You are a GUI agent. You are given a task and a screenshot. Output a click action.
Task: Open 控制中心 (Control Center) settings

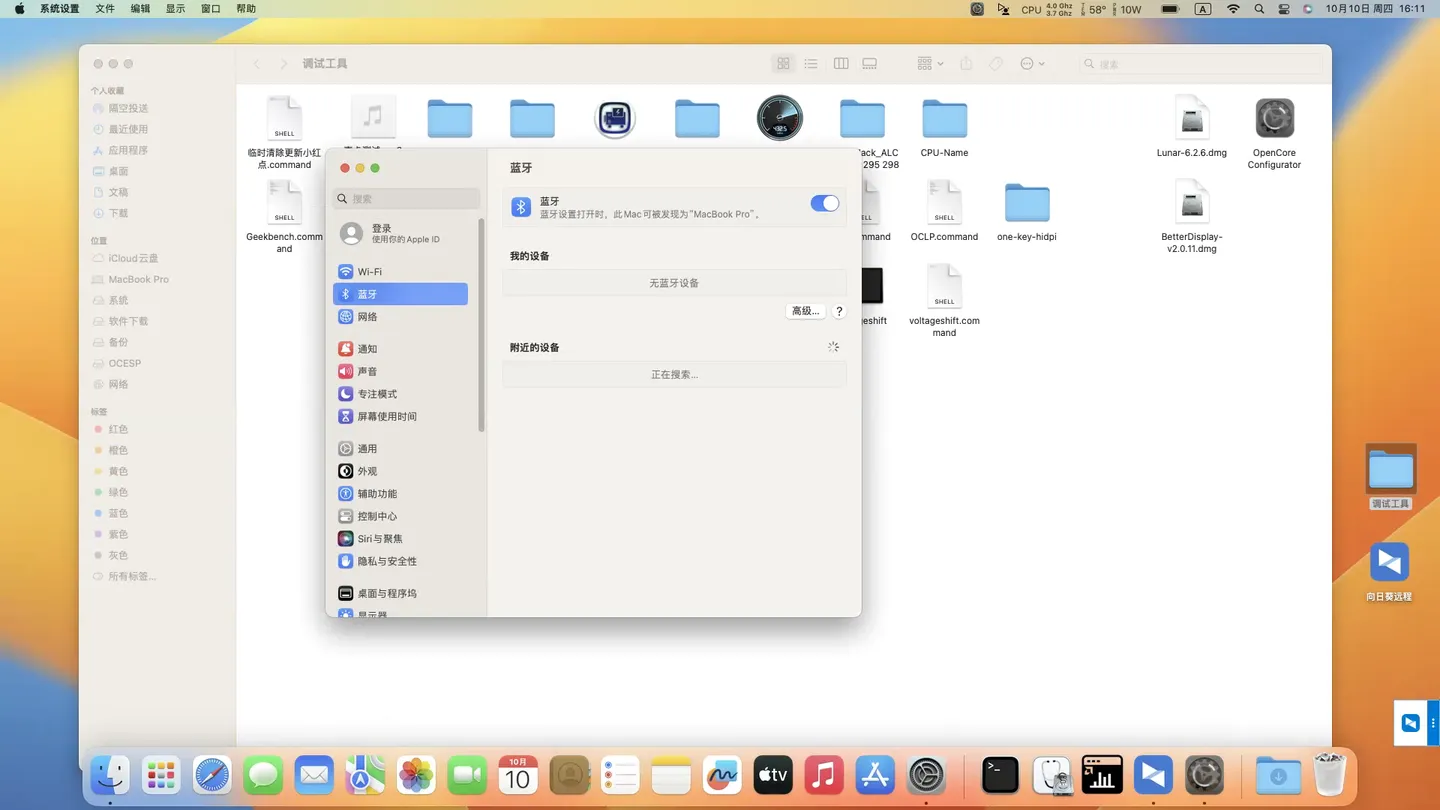tap(377, 517)
